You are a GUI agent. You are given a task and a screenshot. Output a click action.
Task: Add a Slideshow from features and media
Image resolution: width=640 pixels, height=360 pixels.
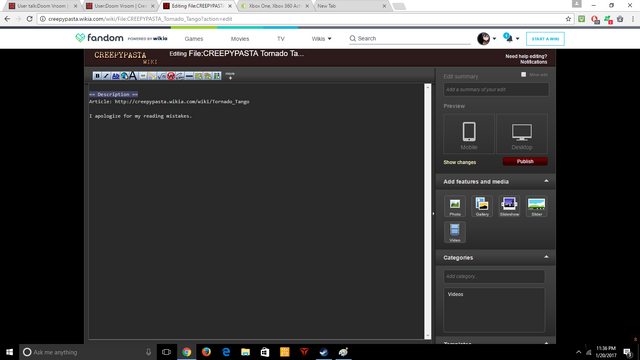point(509,206)
